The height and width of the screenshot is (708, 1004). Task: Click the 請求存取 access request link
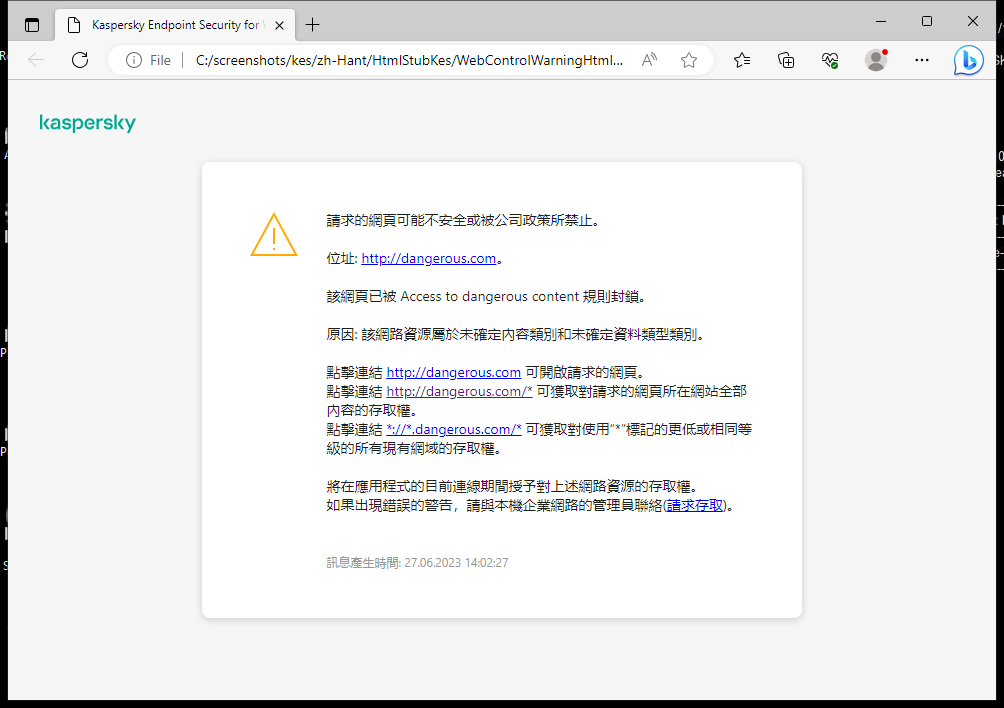(692, 505)
